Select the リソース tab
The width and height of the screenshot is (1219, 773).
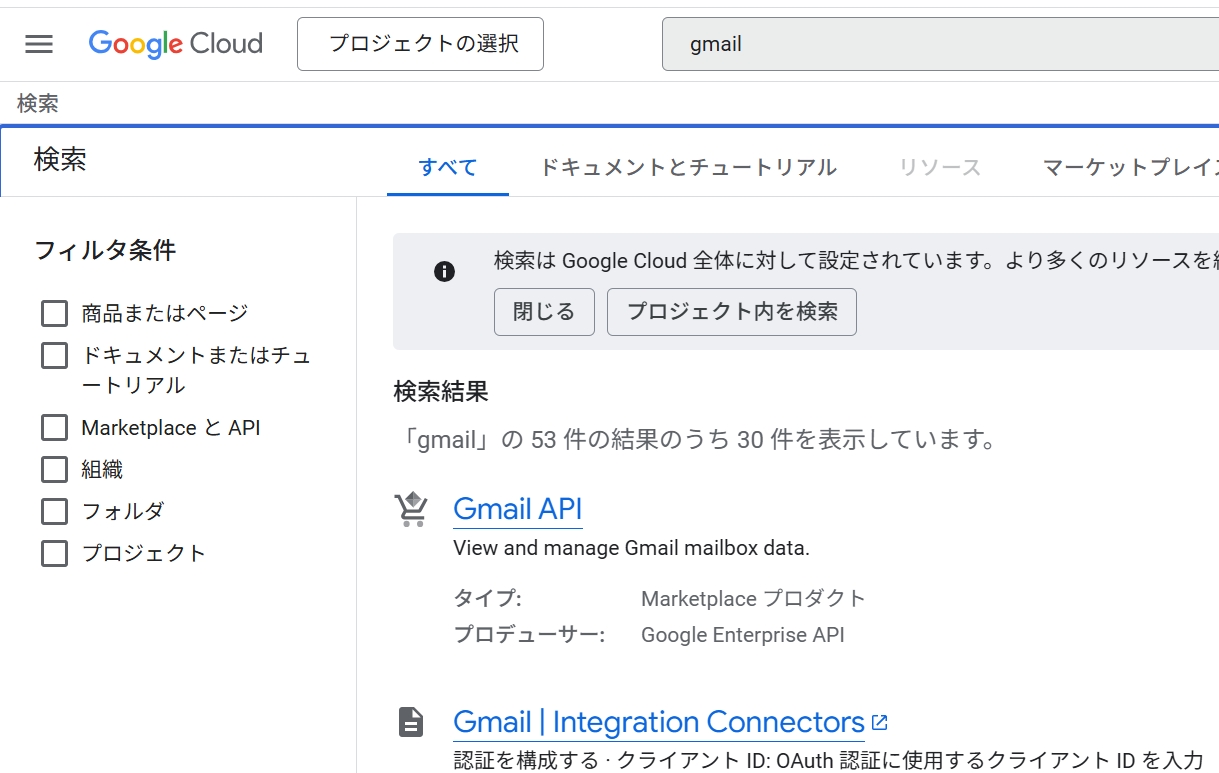click(x=940, y=167)
